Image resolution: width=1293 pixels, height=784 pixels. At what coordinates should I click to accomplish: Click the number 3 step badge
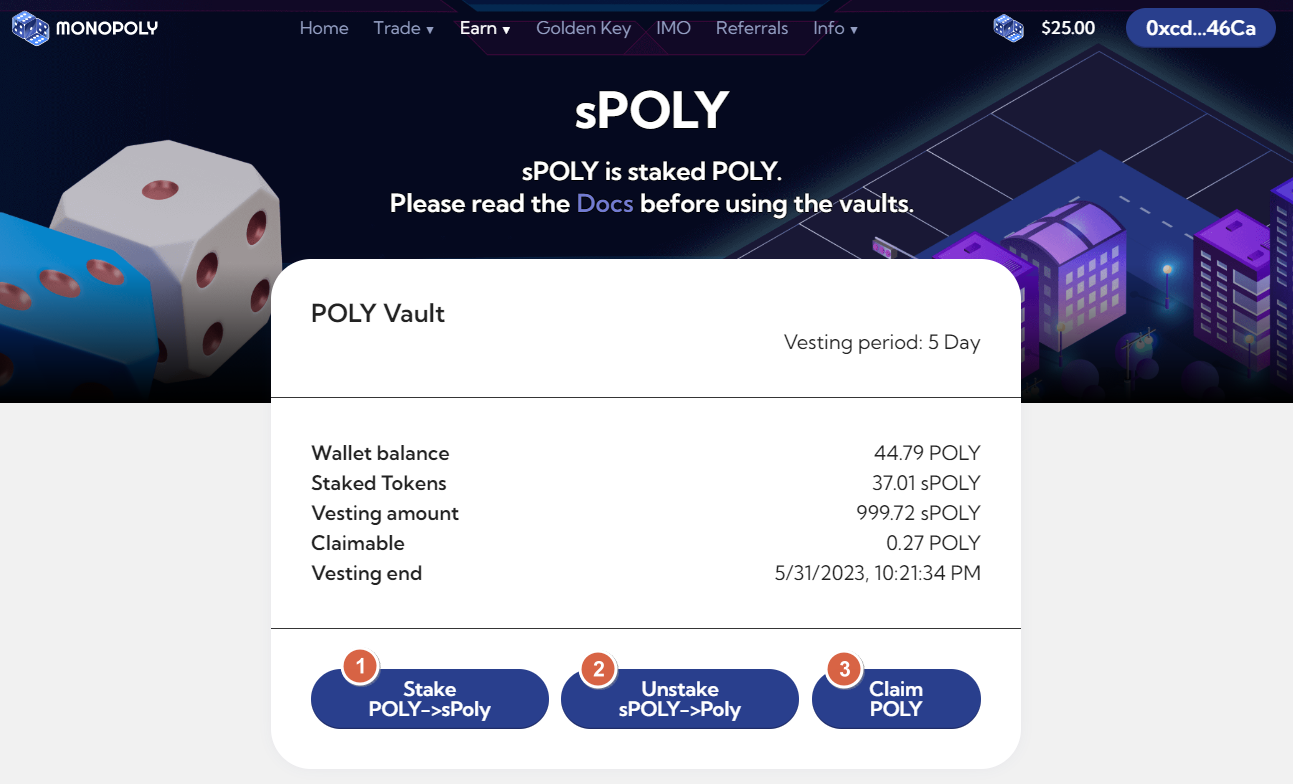844,669
